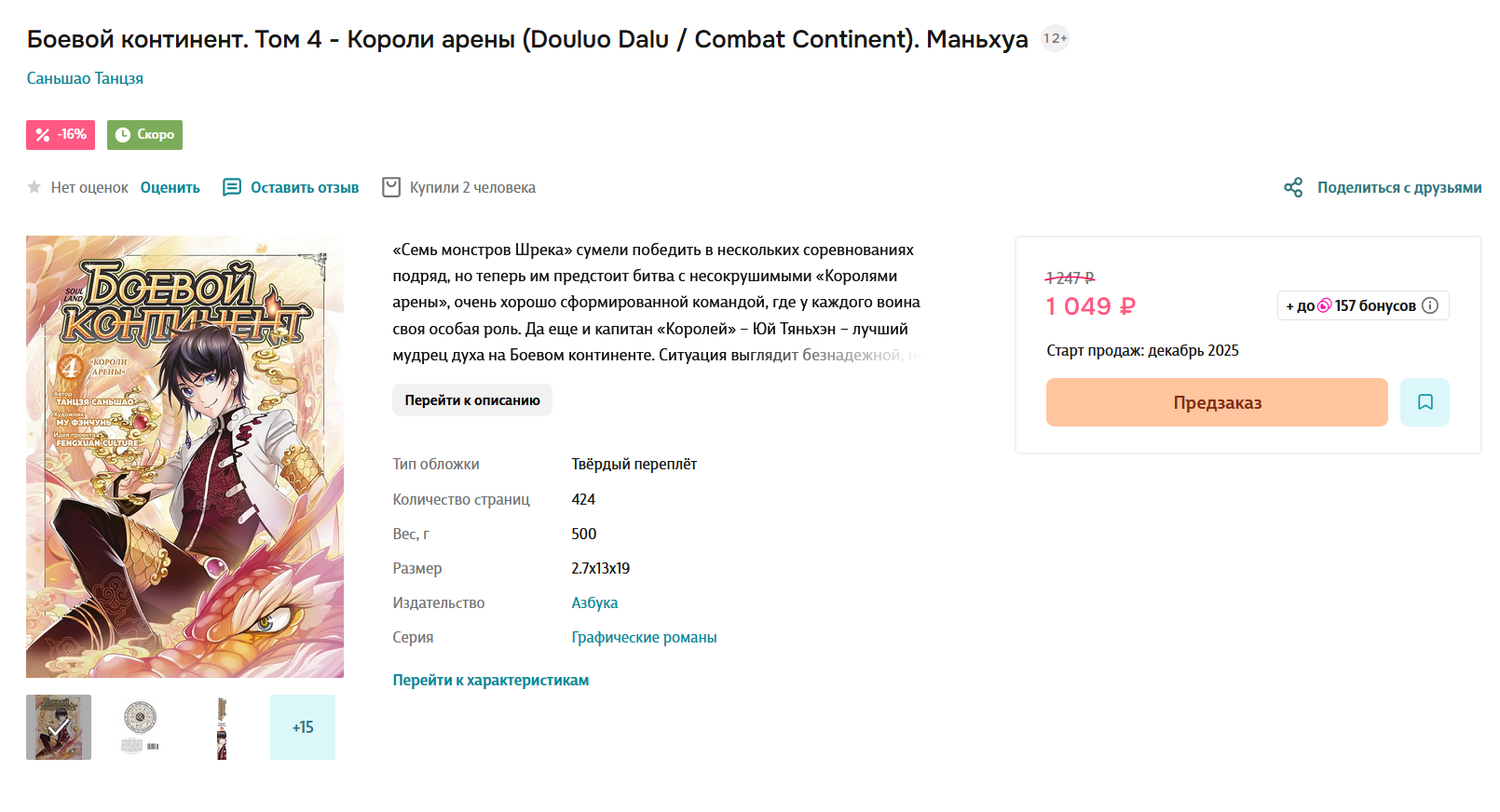Click the review comment icon

pyautogui.click(x=232, y=187)
